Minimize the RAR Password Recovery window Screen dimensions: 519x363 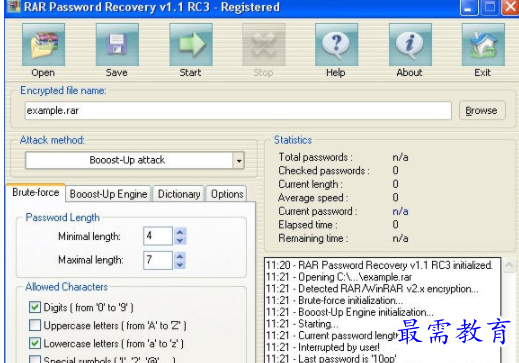[x=469, y=7]
